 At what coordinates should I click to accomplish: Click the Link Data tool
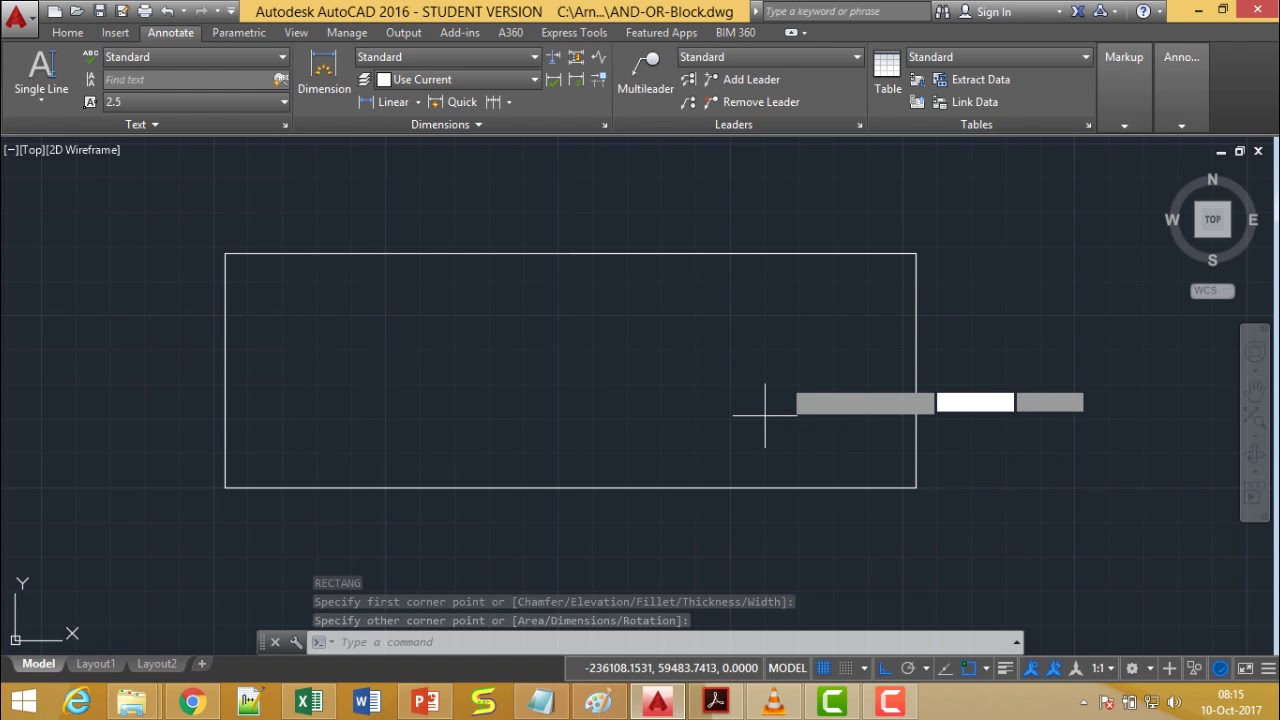(x=965, y=102)
